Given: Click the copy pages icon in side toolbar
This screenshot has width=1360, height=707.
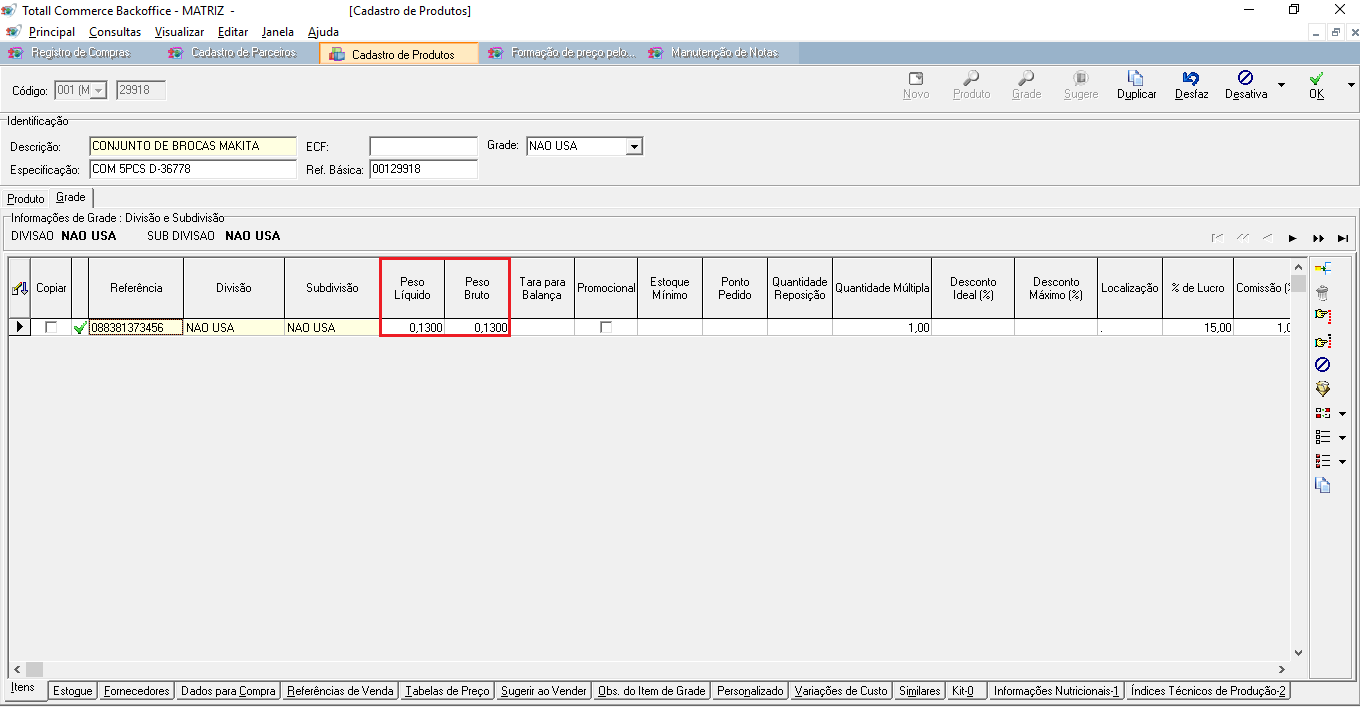Looking at the screenshot, I should coord(1322,485).
